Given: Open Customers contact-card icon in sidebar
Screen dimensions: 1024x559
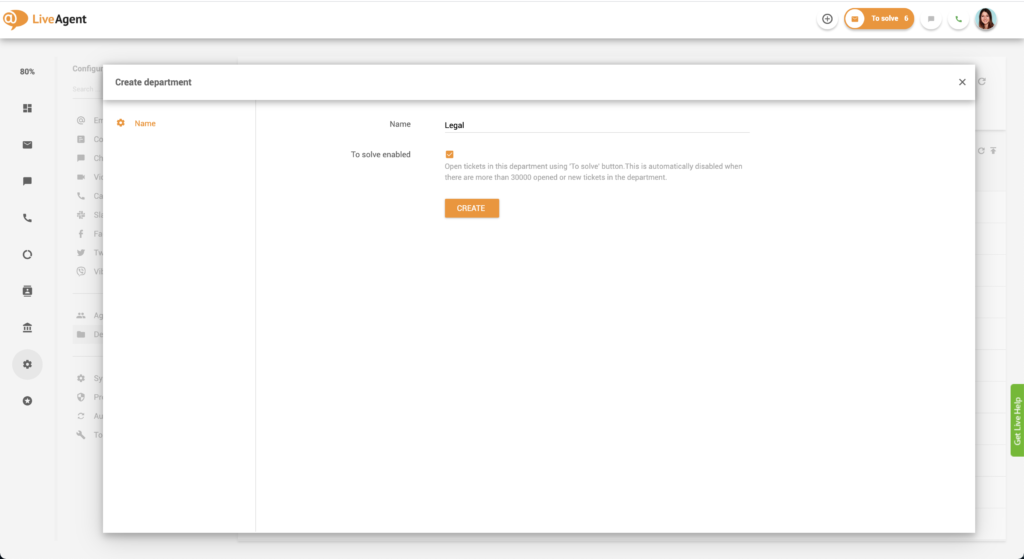Looking at the screenshot, I should [x=27, y=291].
